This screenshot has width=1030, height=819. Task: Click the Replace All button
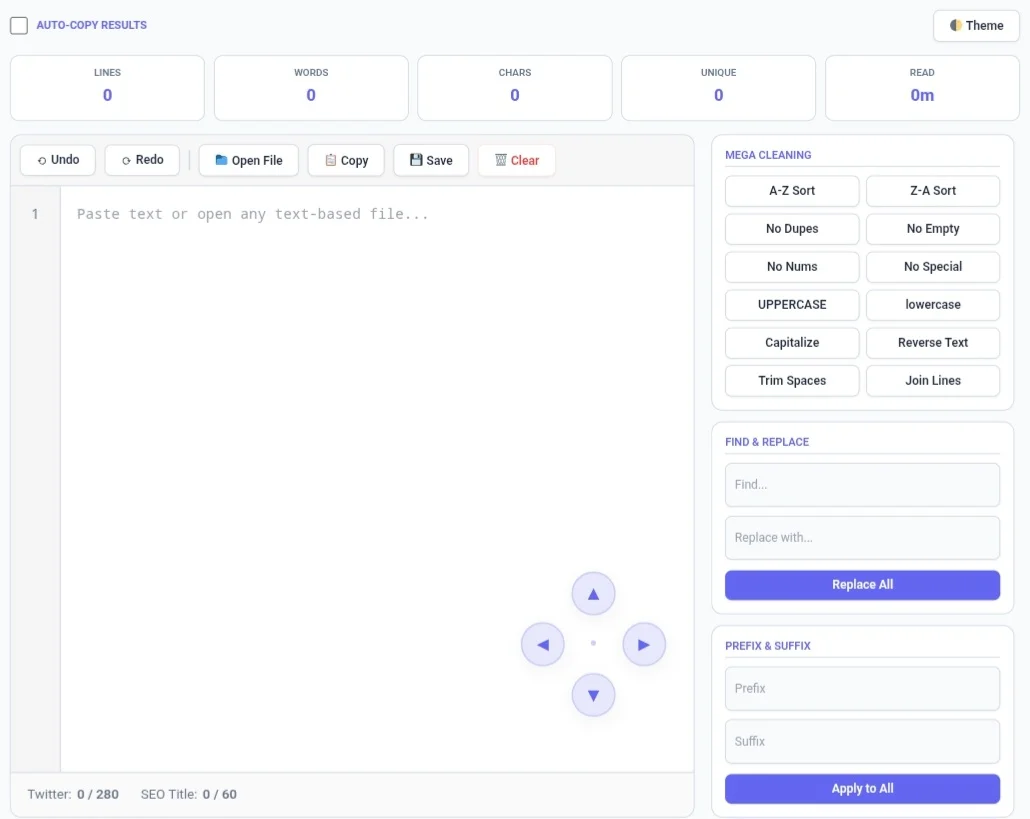862,585
